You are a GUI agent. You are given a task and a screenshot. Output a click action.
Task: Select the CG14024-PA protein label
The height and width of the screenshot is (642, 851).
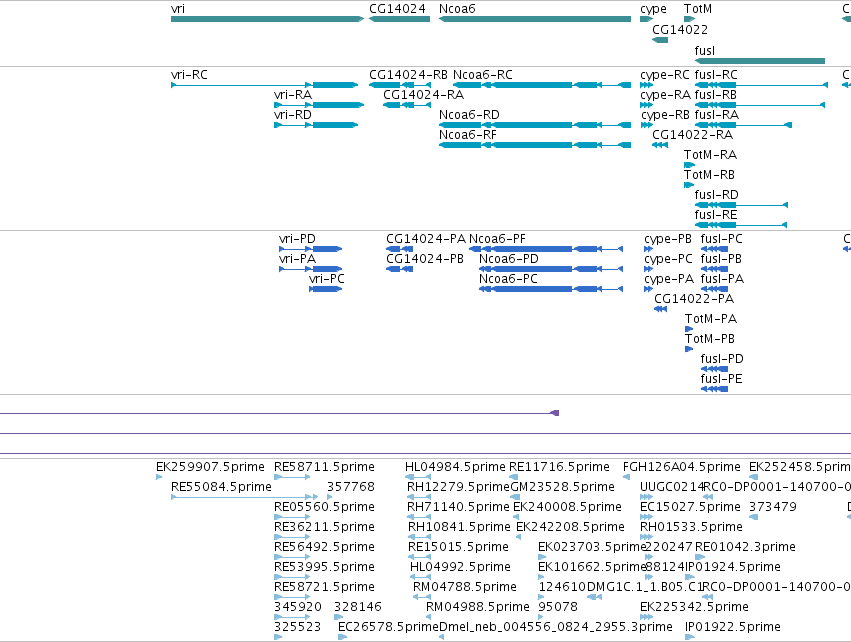[x=426, y=239]
